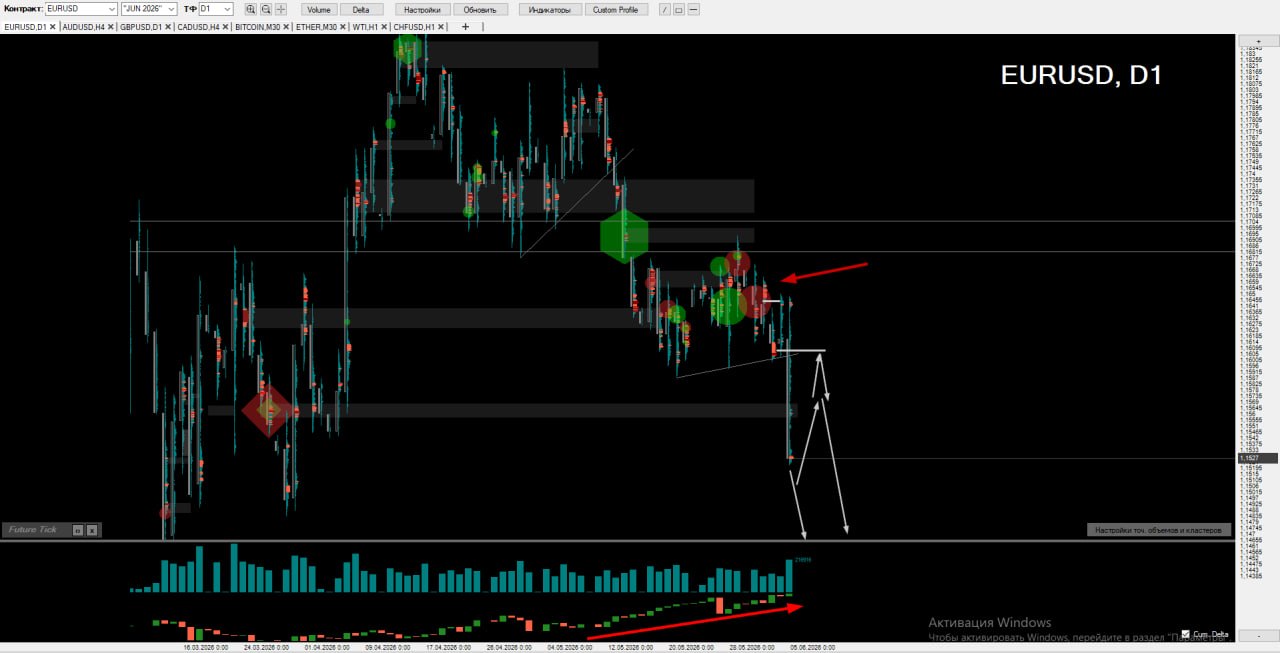Viewport: 1280px width, 653px height.
Task: Switch to the AUDUSD,H4 tab
Action: coord(84,27)
